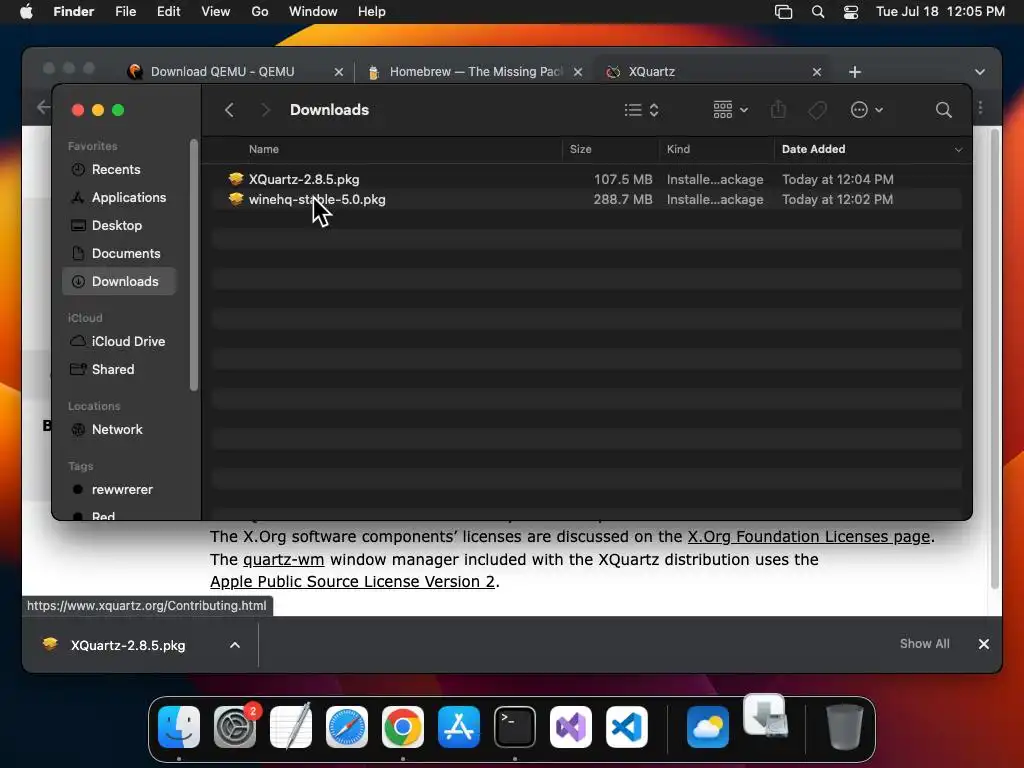The image size is (1024, 768).
Task: Switch Finder list view style
Action: click(641, 110)
